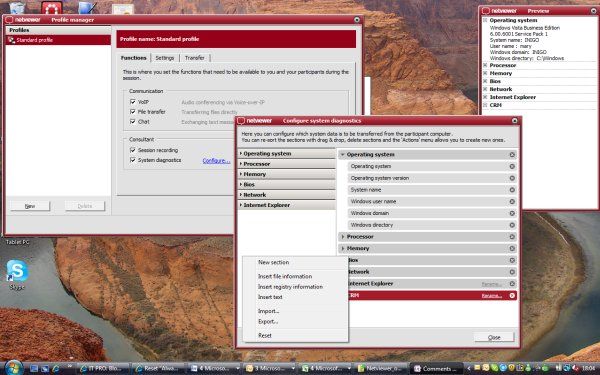Disable Session recording checkbox
600x375 pixels.
click(133, 150)
